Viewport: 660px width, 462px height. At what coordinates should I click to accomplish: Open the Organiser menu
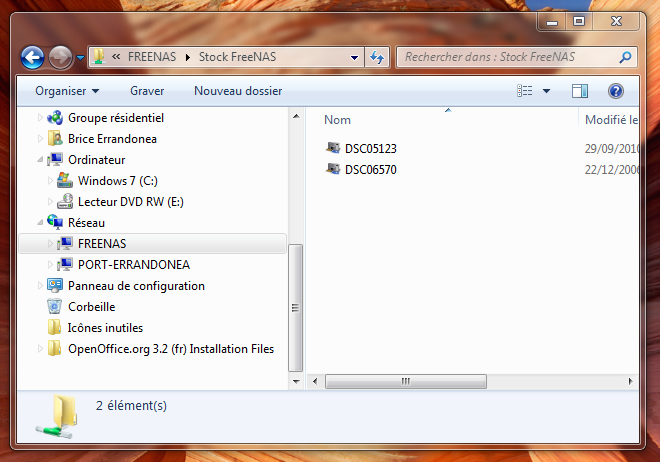[x=67, y=91]
